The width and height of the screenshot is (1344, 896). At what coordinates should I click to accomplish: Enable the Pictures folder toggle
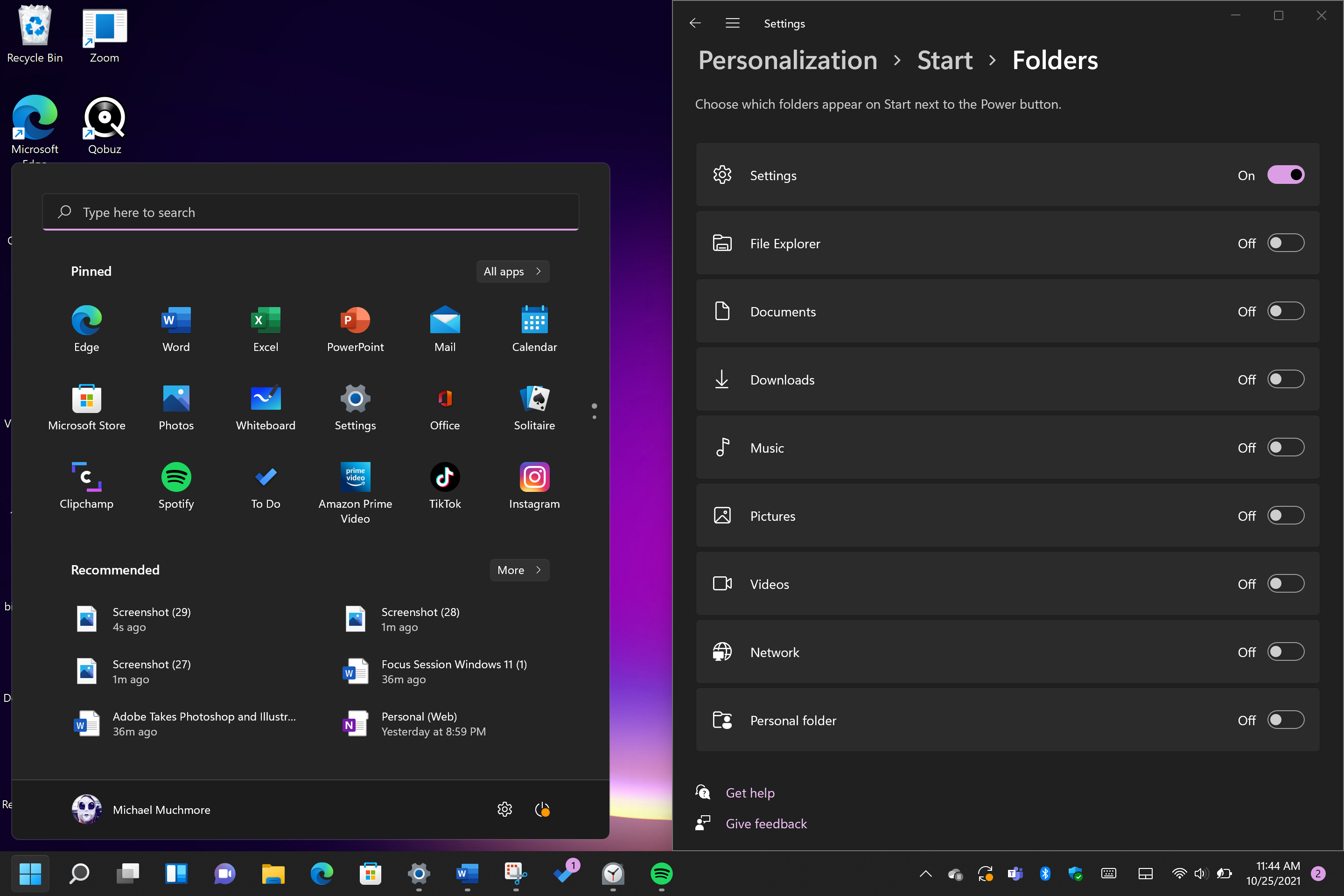(x=1285, y=515)
